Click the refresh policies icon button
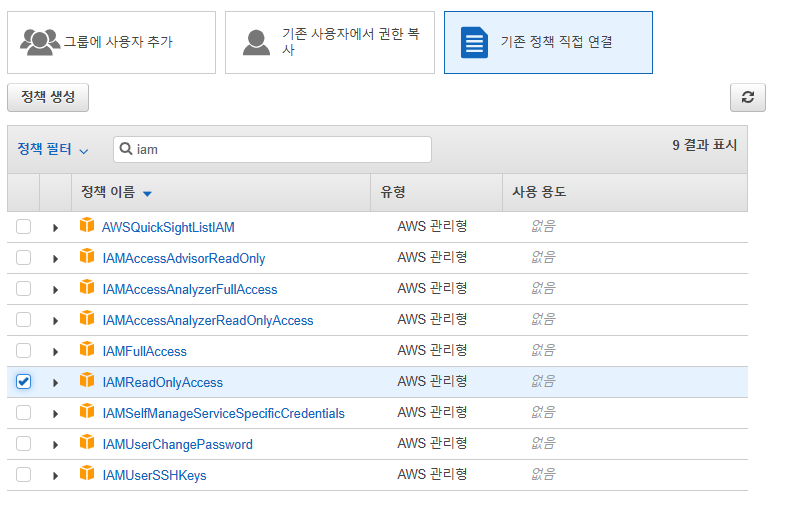This screenshot has height=530, width=792. 748,98
